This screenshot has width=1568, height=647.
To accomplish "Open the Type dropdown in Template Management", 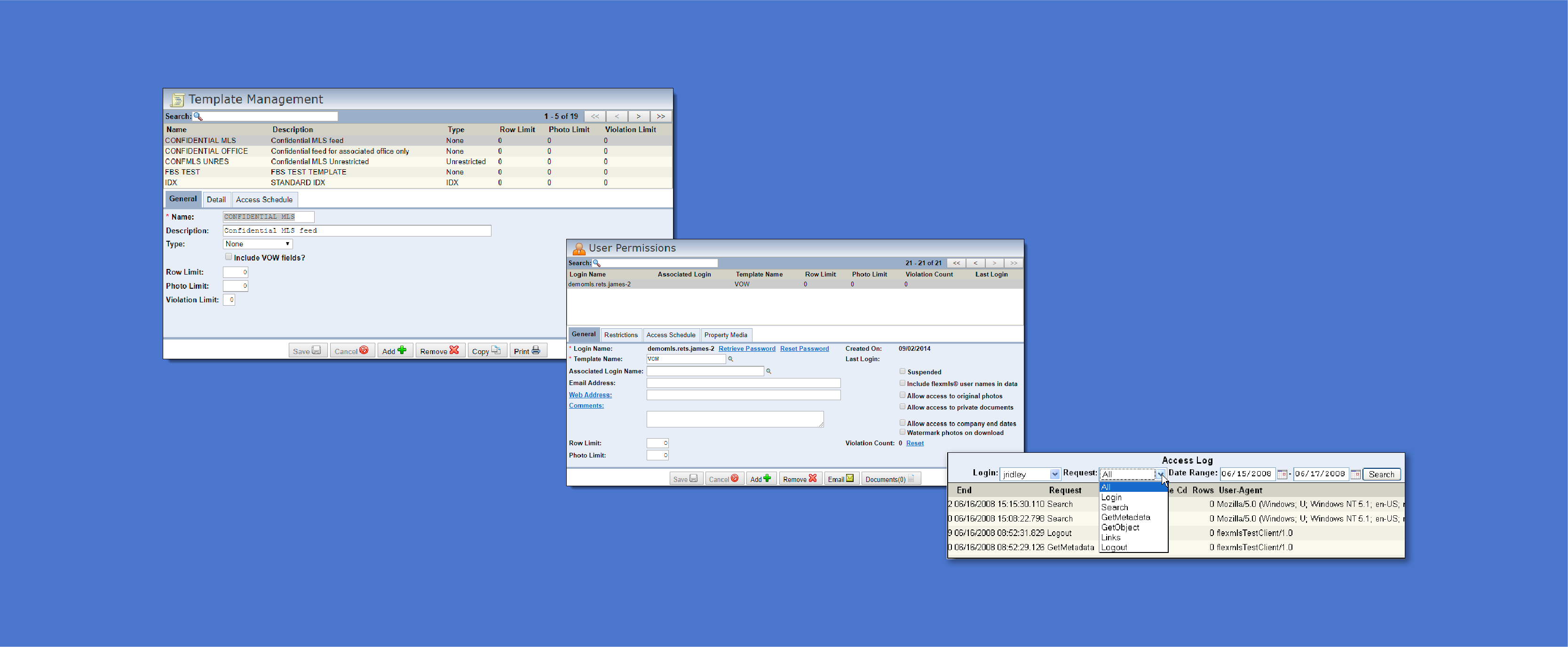I will click(258, 244).
